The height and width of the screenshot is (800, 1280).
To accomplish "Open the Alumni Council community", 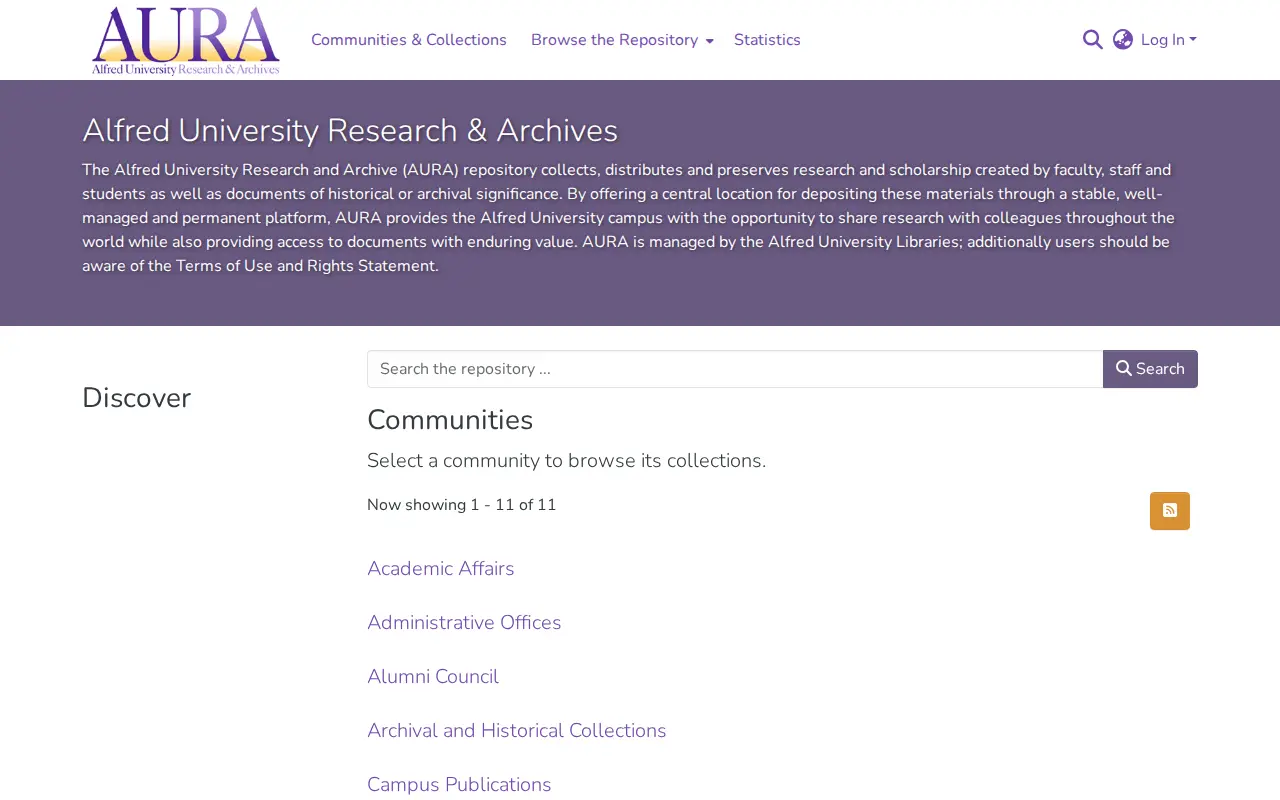I will pyautogui.click(x=433, y=676).
